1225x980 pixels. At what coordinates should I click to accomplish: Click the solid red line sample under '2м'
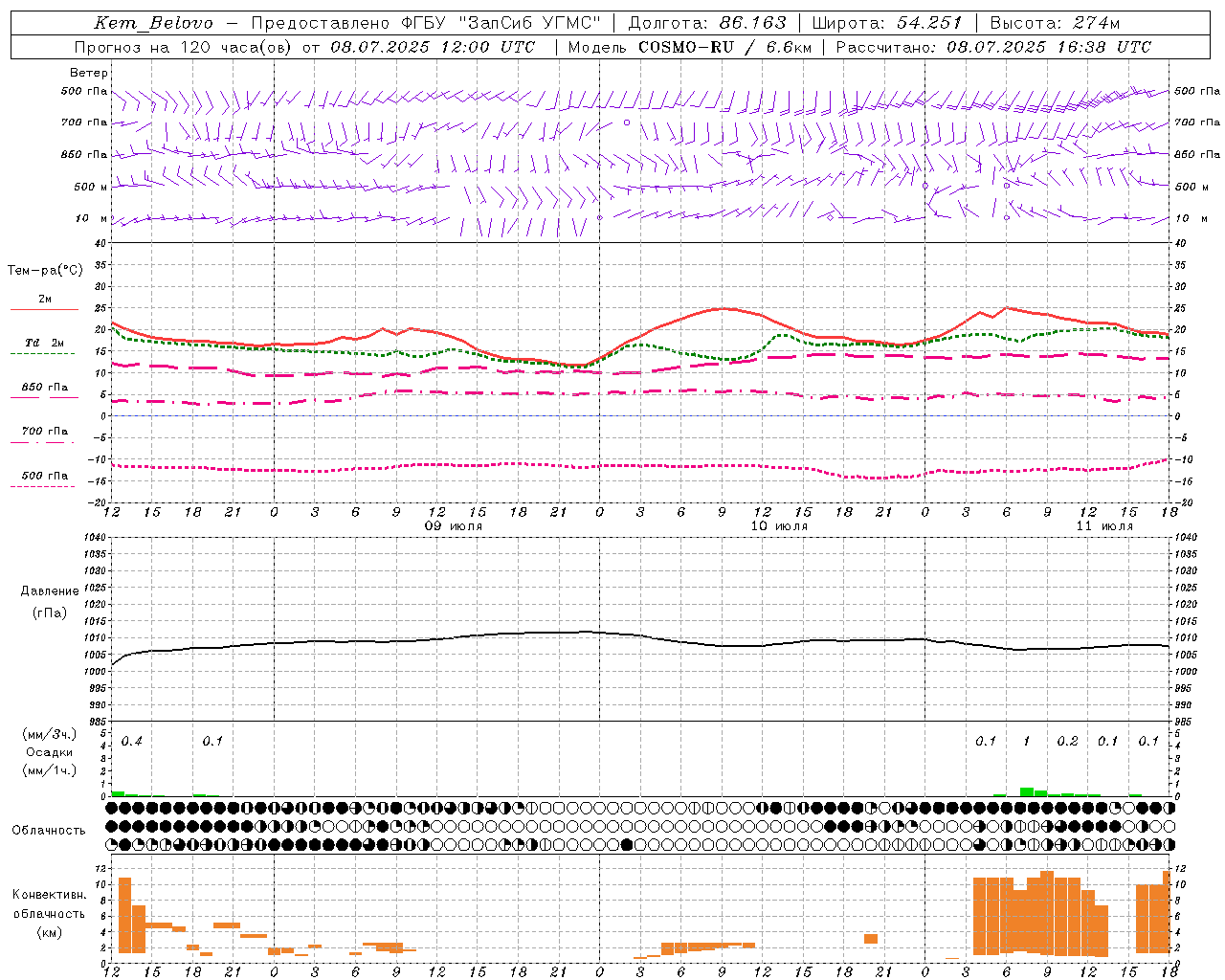(x=44, y=310)
